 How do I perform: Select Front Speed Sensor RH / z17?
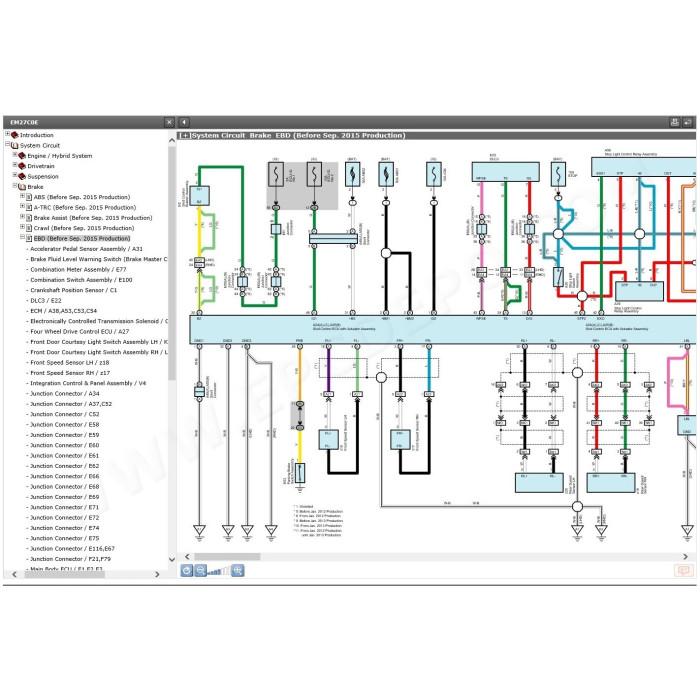pos(70,373)
